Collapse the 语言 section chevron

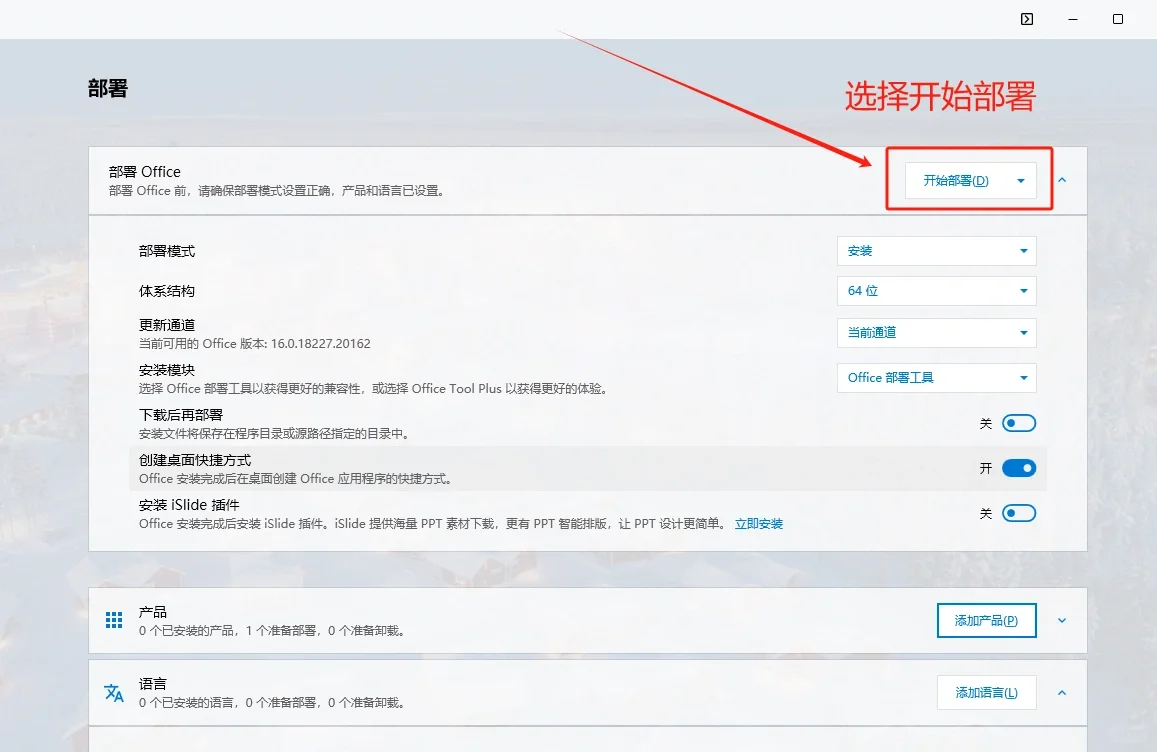pos(1061,692)
